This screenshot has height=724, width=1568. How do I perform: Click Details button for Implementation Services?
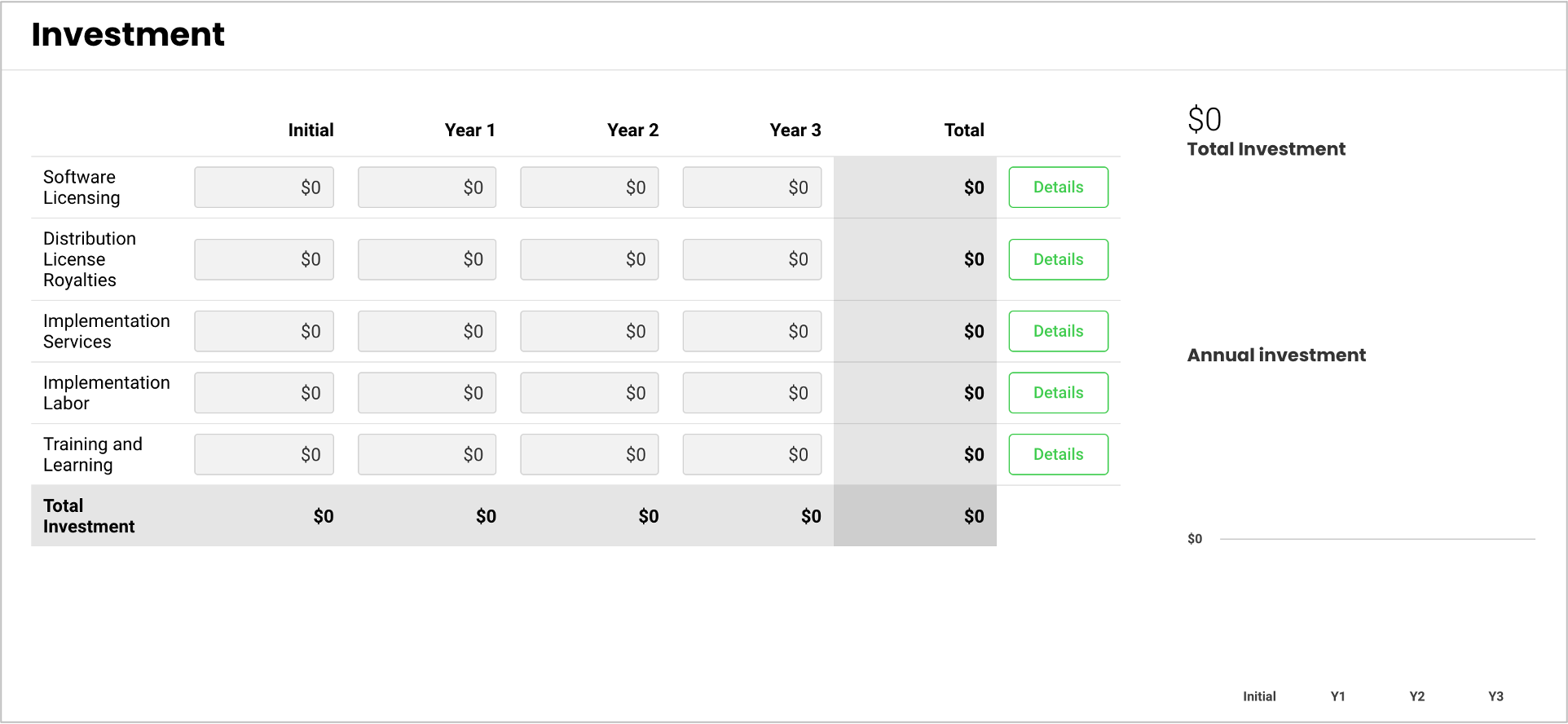(1058, 331)
